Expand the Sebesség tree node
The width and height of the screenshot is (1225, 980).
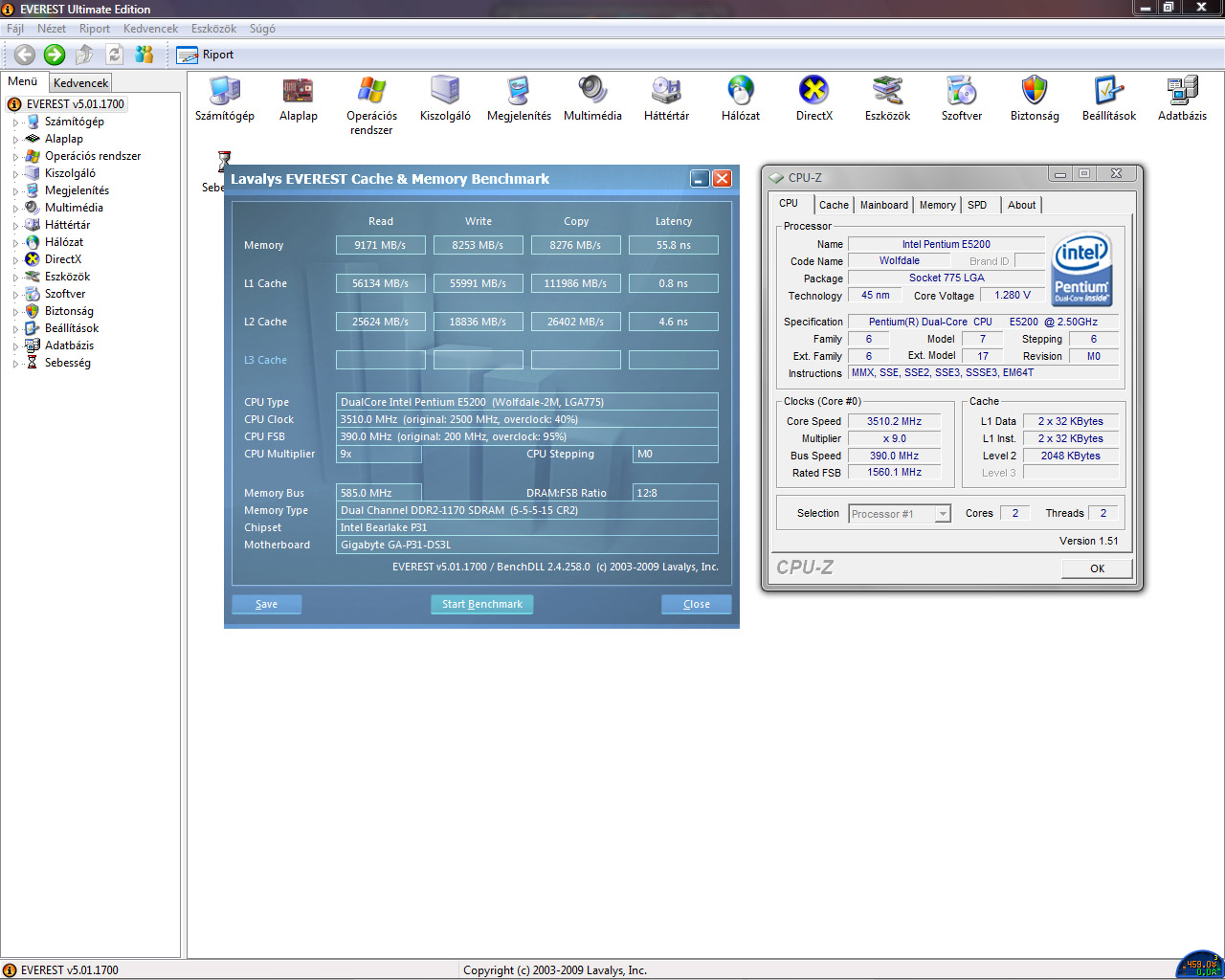[15, 364]
